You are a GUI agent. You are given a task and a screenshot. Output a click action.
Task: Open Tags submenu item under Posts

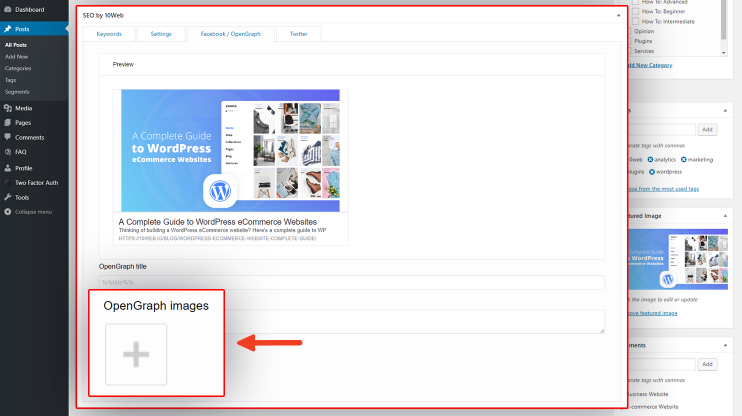(10, 80)
